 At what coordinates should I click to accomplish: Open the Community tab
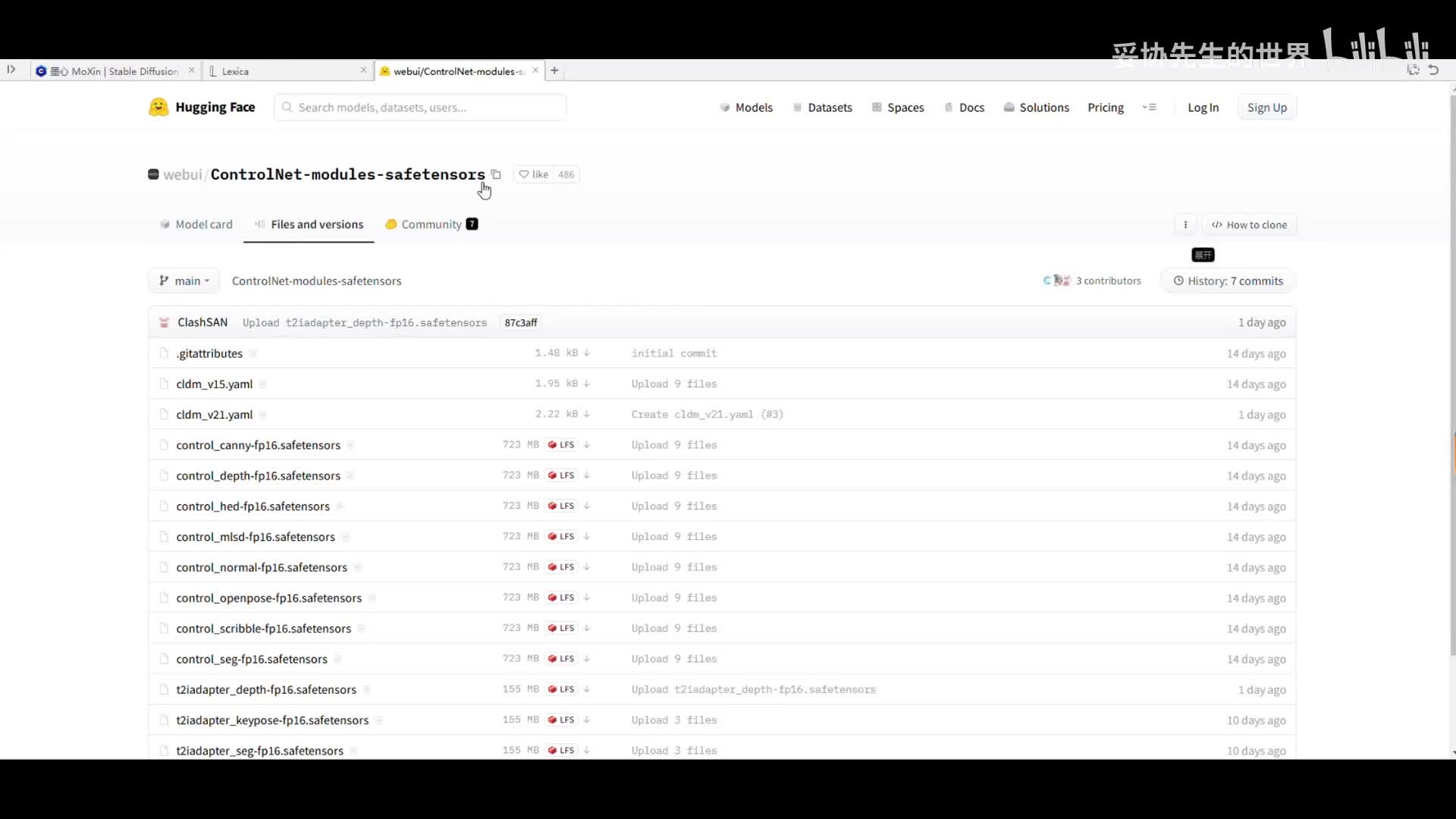click(x=431, y=224)
